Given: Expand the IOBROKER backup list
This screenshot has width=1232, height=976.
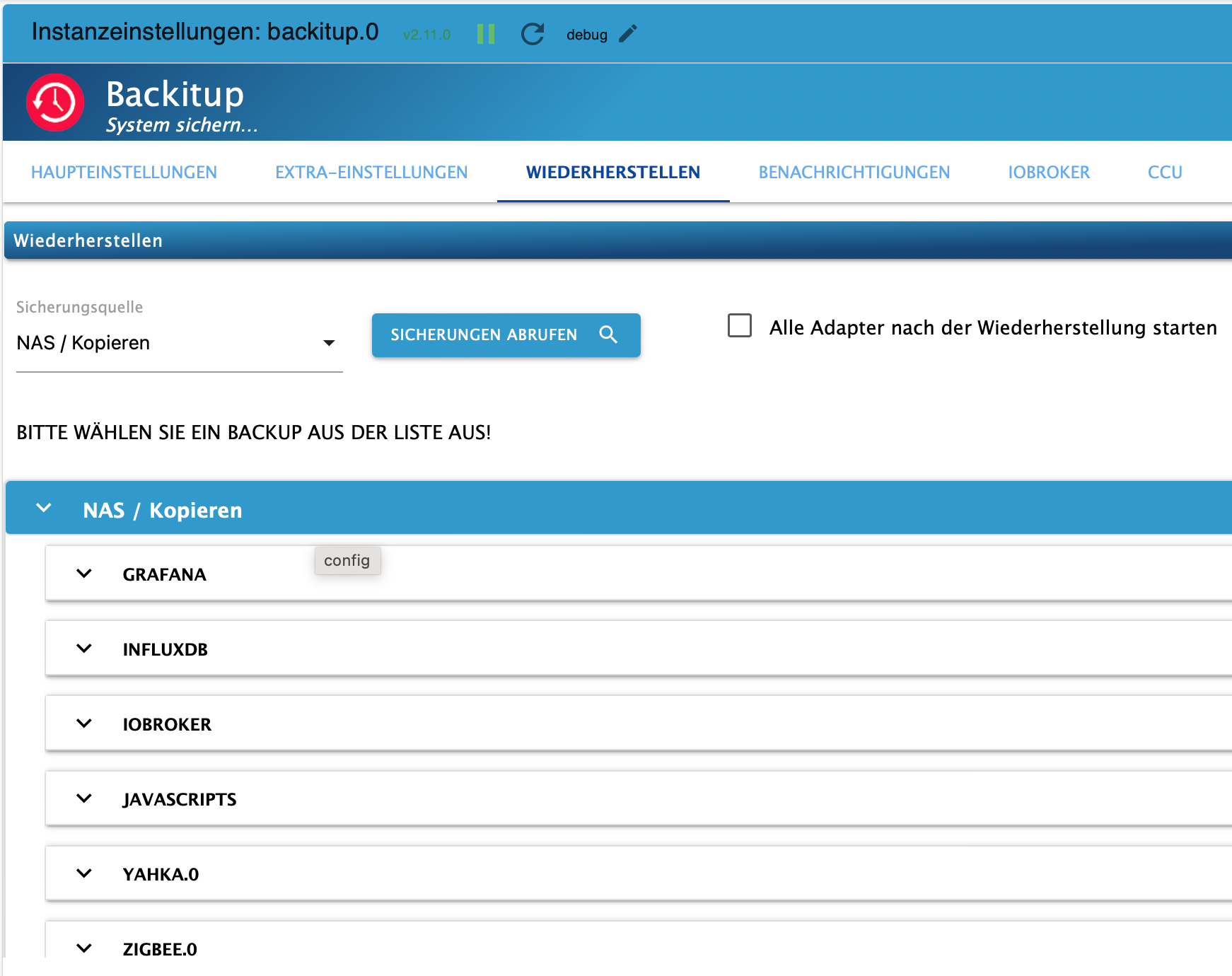Looking at the screenshot, I should point(84,724).
